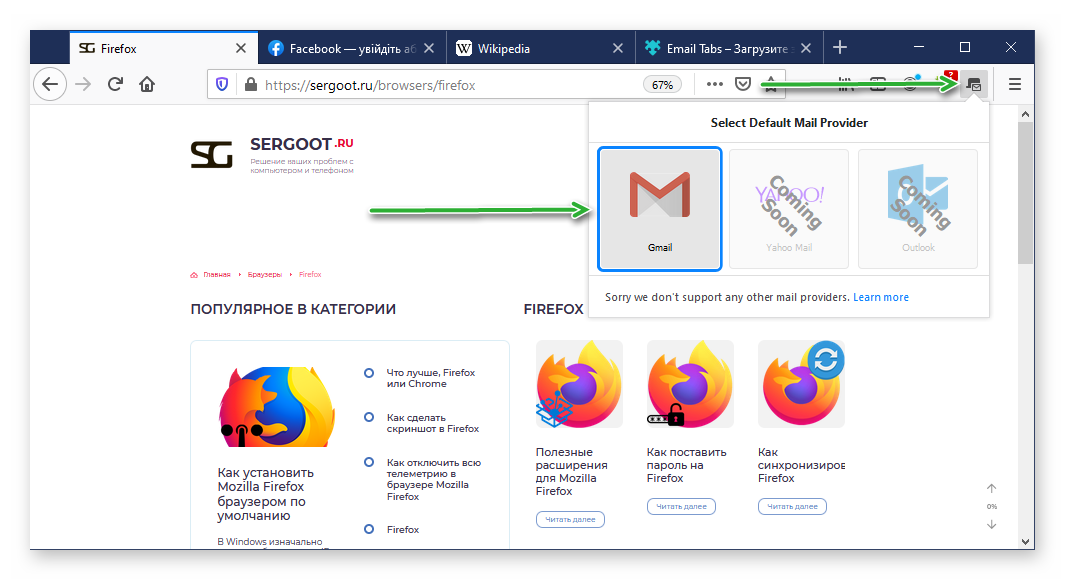Image resolution: width=1065 pixels, height=582 pixels.
Task: Click 'Читать далее' under Полезные расширения
Action: 570,520
